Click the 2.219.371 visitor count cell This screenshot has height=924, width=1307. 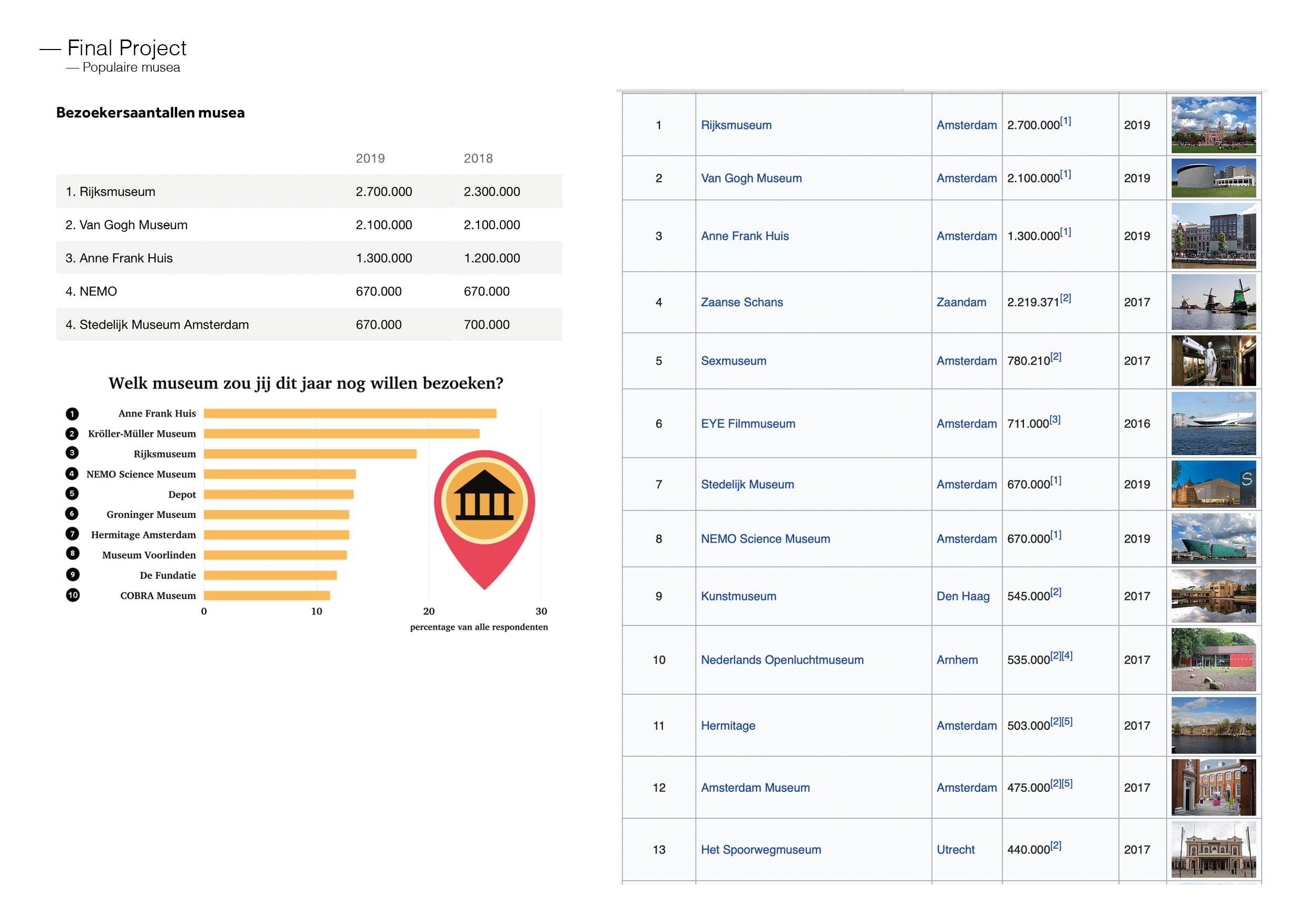[1060, 302]
